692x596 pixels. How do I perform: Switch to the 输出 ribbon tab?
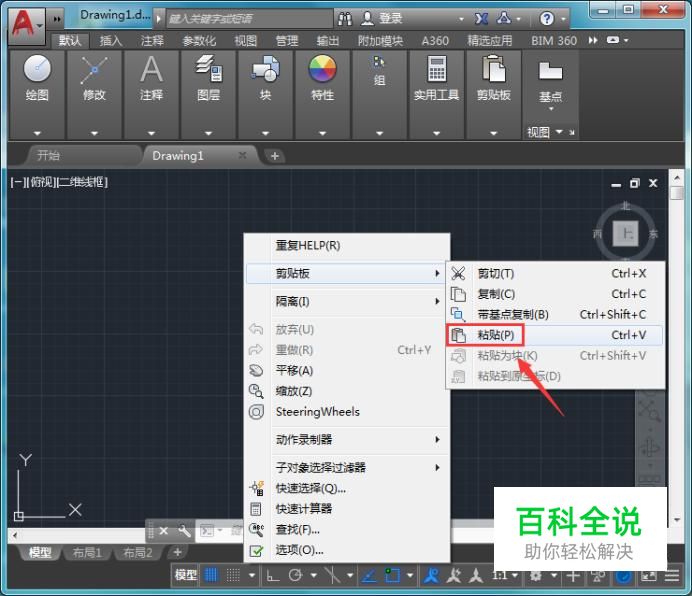[x=328, y=41]
